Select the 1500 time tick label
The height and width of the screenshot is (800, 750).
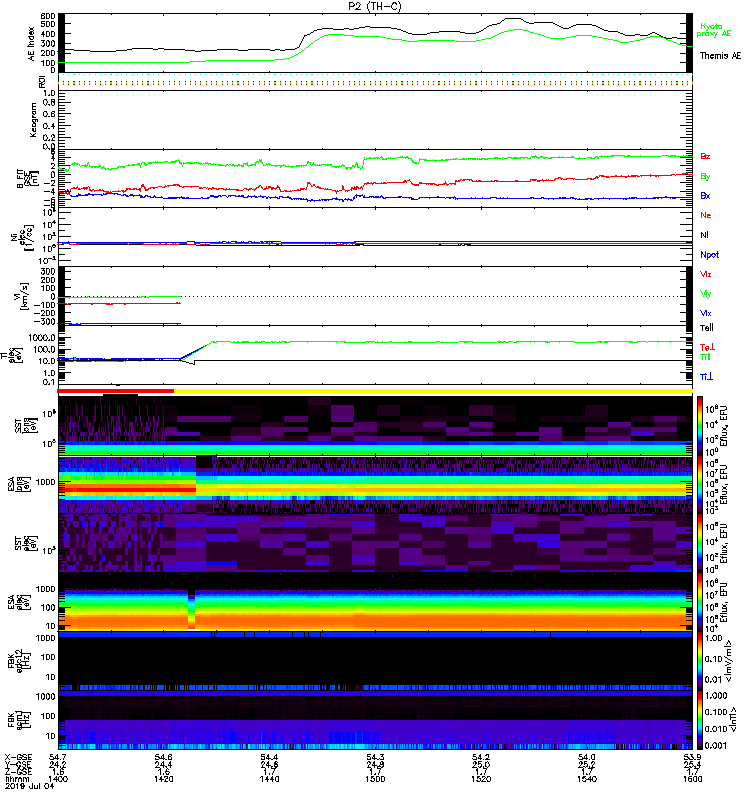375,779
